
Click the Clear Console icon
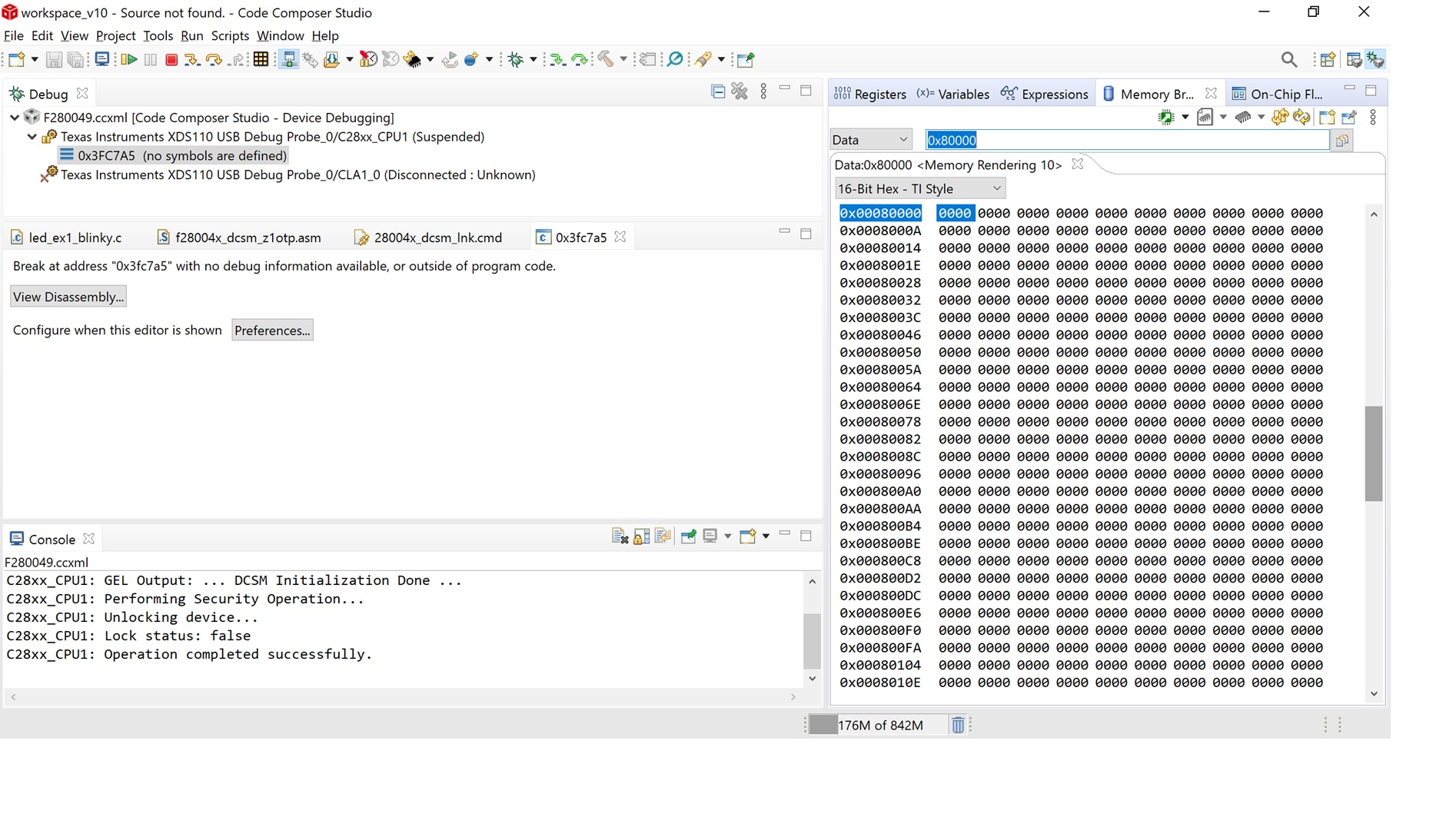pos(620,536)
